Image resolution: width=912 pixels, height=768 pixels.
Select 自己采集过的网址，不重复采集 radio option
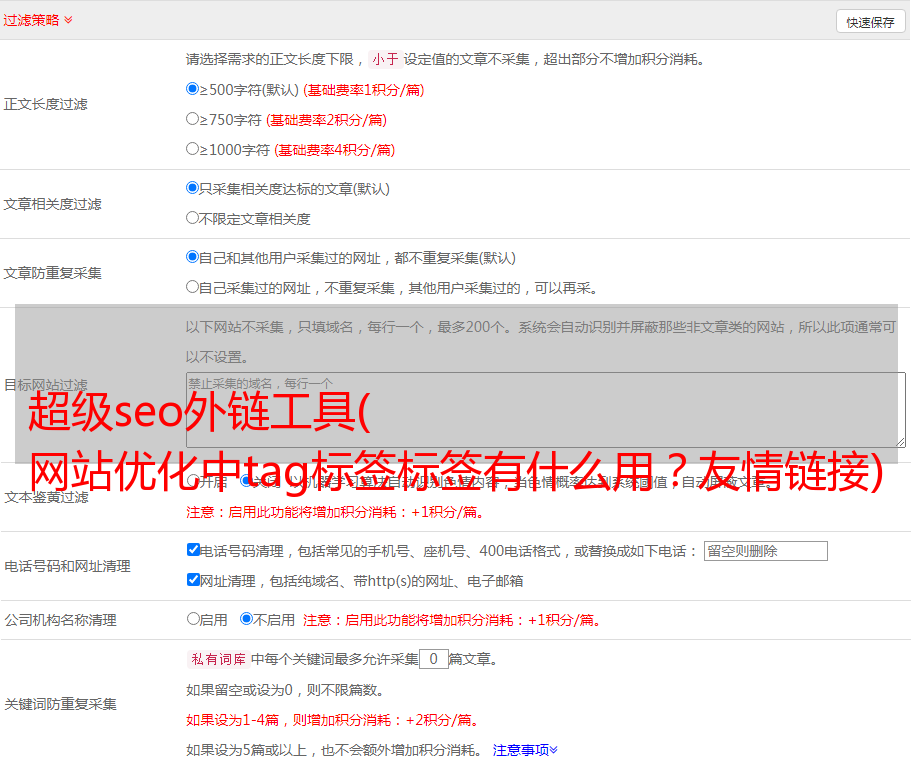click(193, 287)
